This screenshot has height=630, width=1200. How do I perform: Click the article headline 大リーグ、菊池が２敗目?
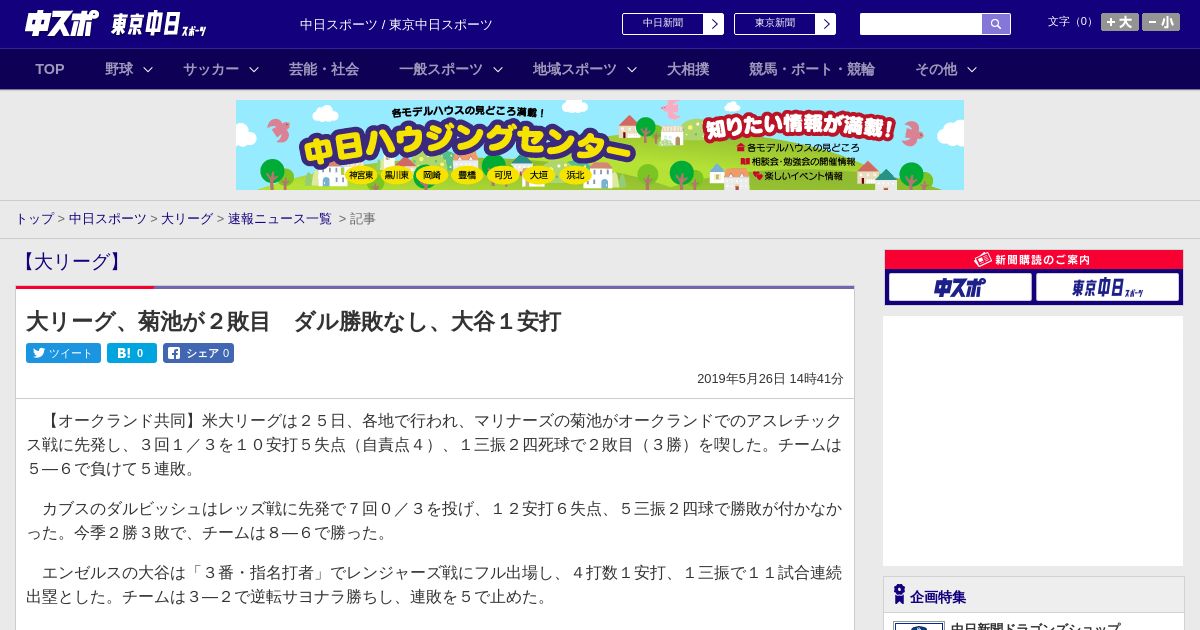[x=293, y=321]
